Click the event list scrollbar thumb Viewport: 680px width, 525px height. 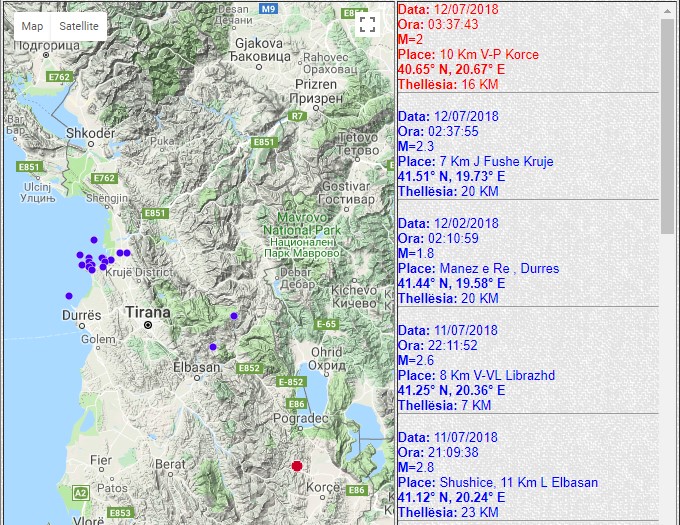tap(667, 126)
